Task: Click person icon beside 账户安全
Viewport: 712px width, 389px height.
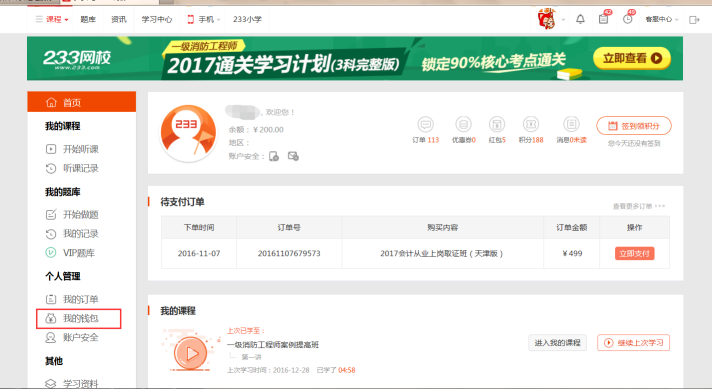Action: 51,337
